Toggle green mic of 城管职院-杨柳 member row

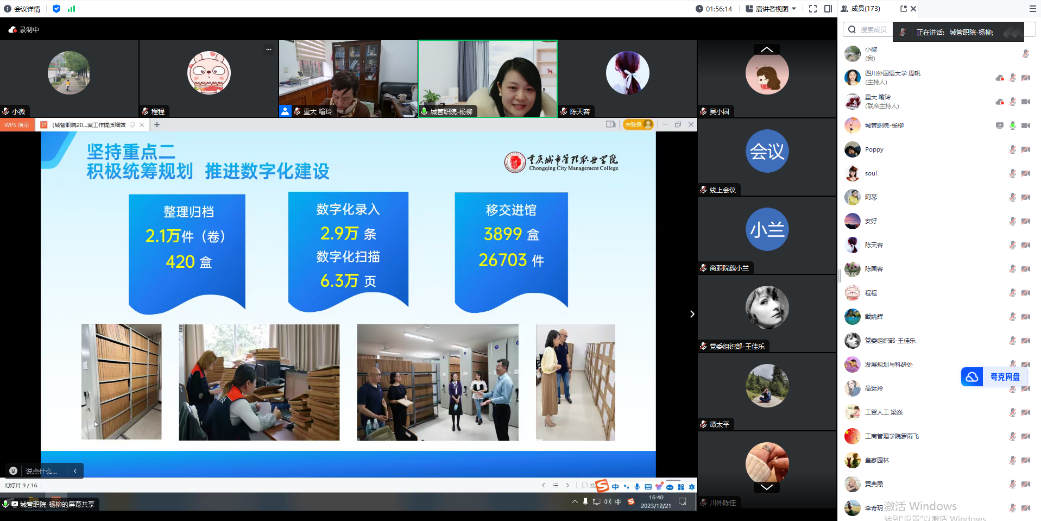tap(1012, 125)
